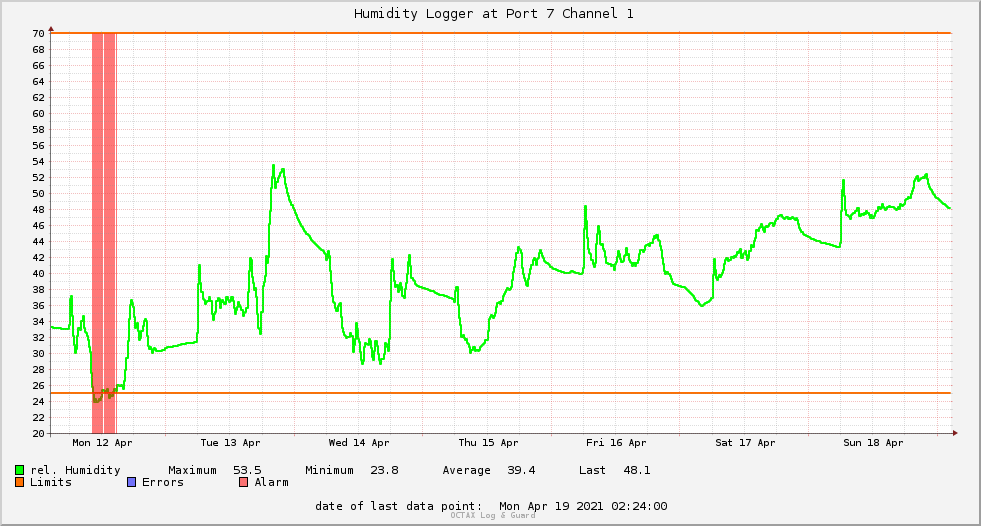Viewport: 981px width, 526px height.
Task: Click the y-axis label 20
Action: coord(38,433)
